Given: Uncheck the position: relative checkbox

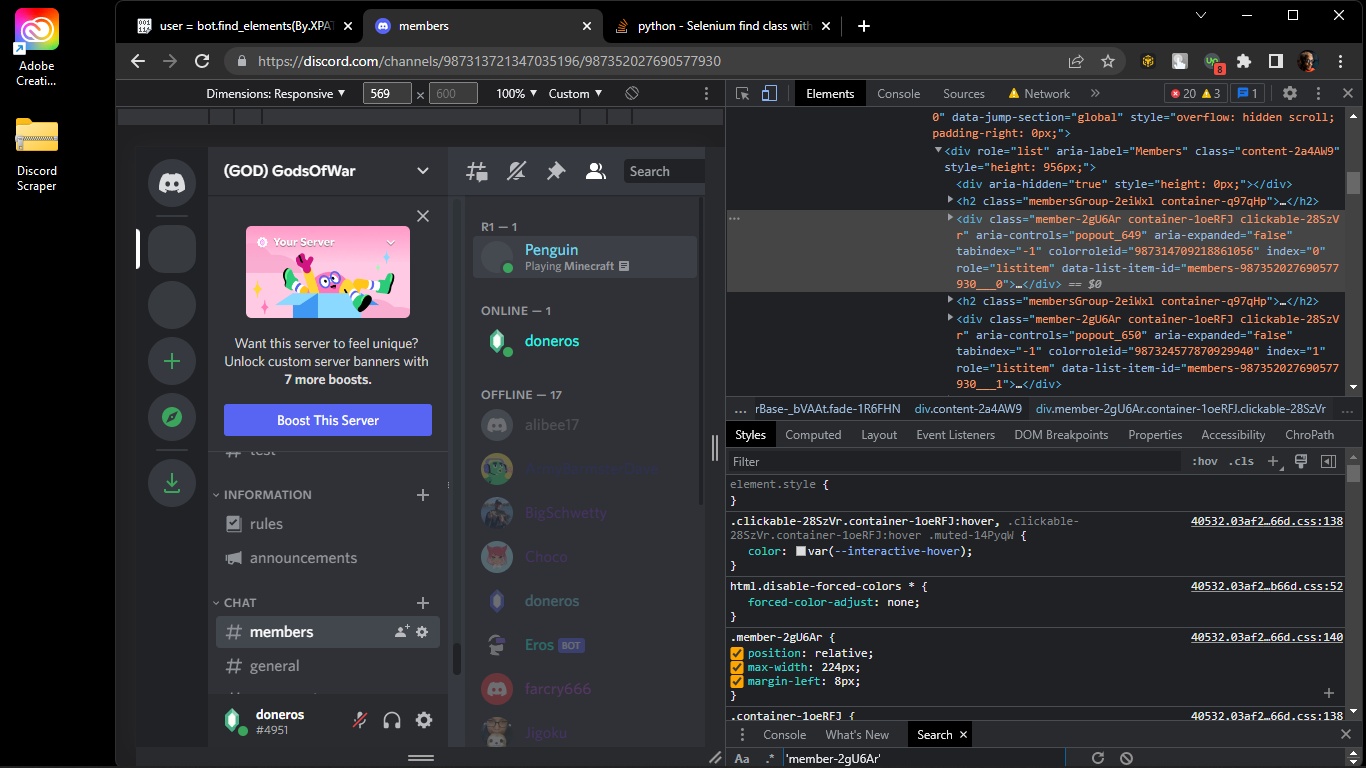Looking at the screenshot, I should point(737,653).
